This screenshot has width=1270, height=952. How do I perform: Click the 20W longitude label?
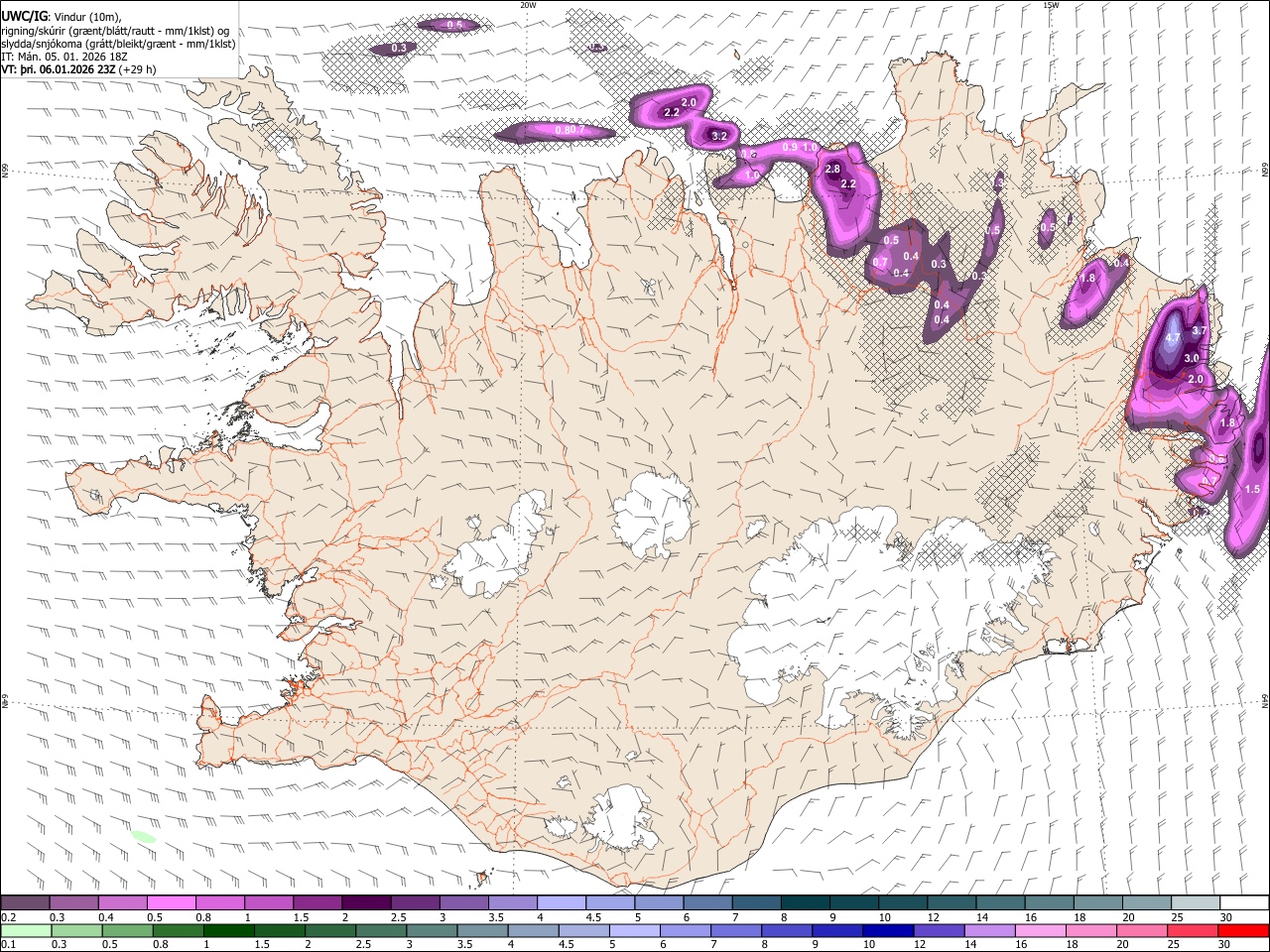(527, 5)
